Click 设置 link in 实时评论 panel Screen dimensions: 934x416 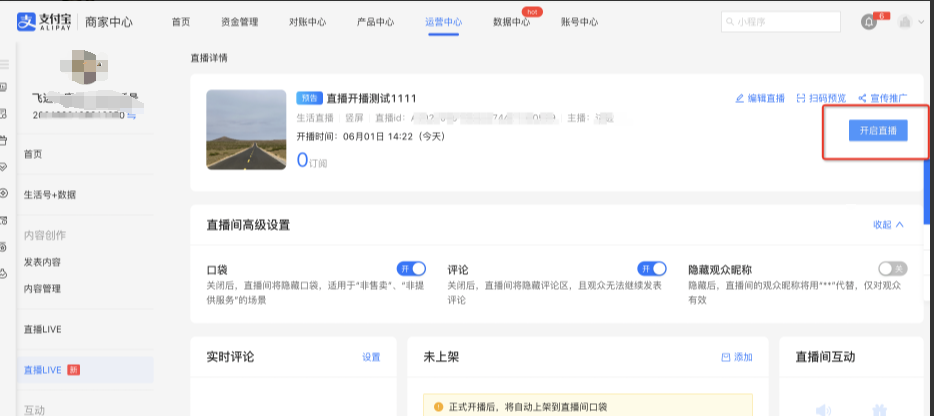click(x=371, y=357)
